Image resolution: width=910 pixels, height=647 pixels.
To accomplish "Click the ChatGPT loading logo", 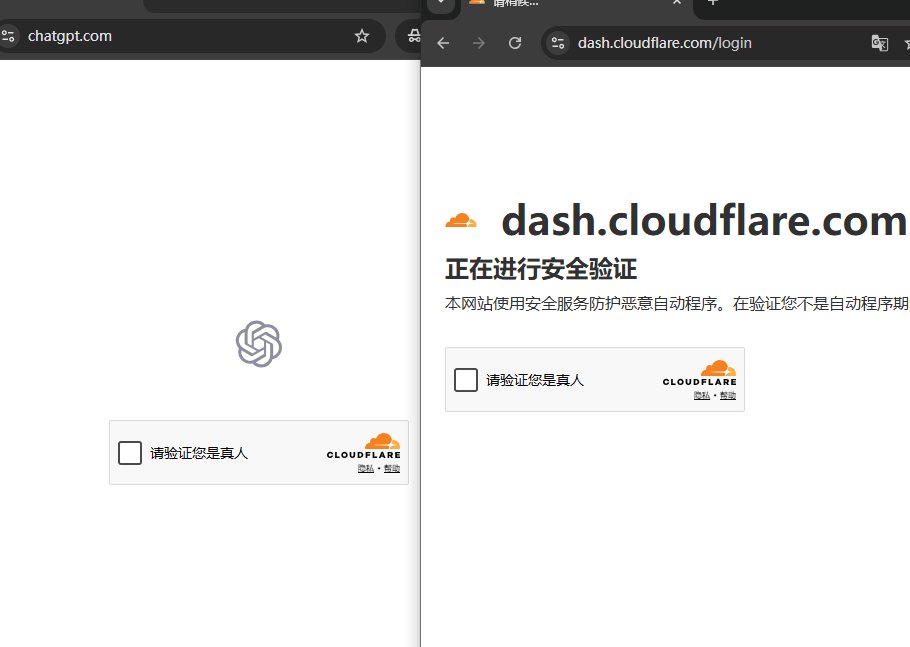I will pyautogui.click(x=259, y=344).
